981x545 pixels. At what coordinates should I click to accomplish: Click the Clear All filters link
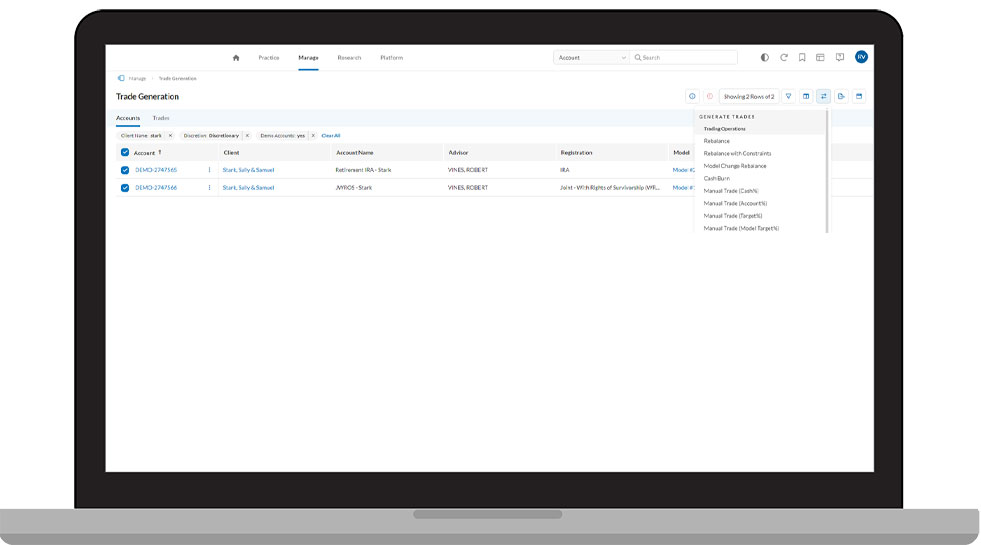330,135
